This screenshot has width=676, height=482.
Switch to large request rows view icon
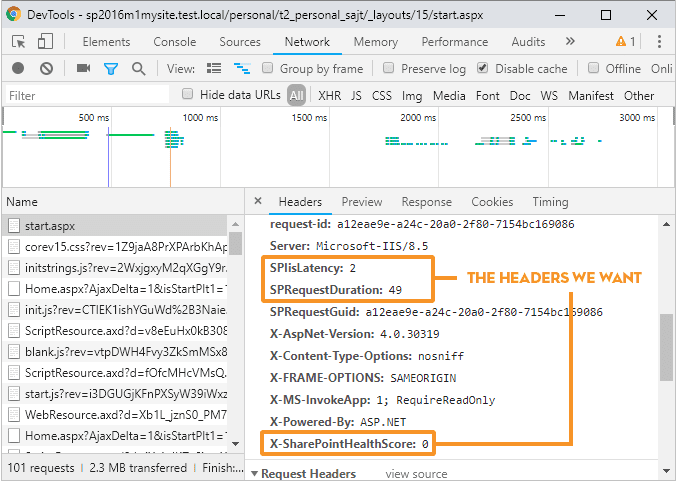214,68
